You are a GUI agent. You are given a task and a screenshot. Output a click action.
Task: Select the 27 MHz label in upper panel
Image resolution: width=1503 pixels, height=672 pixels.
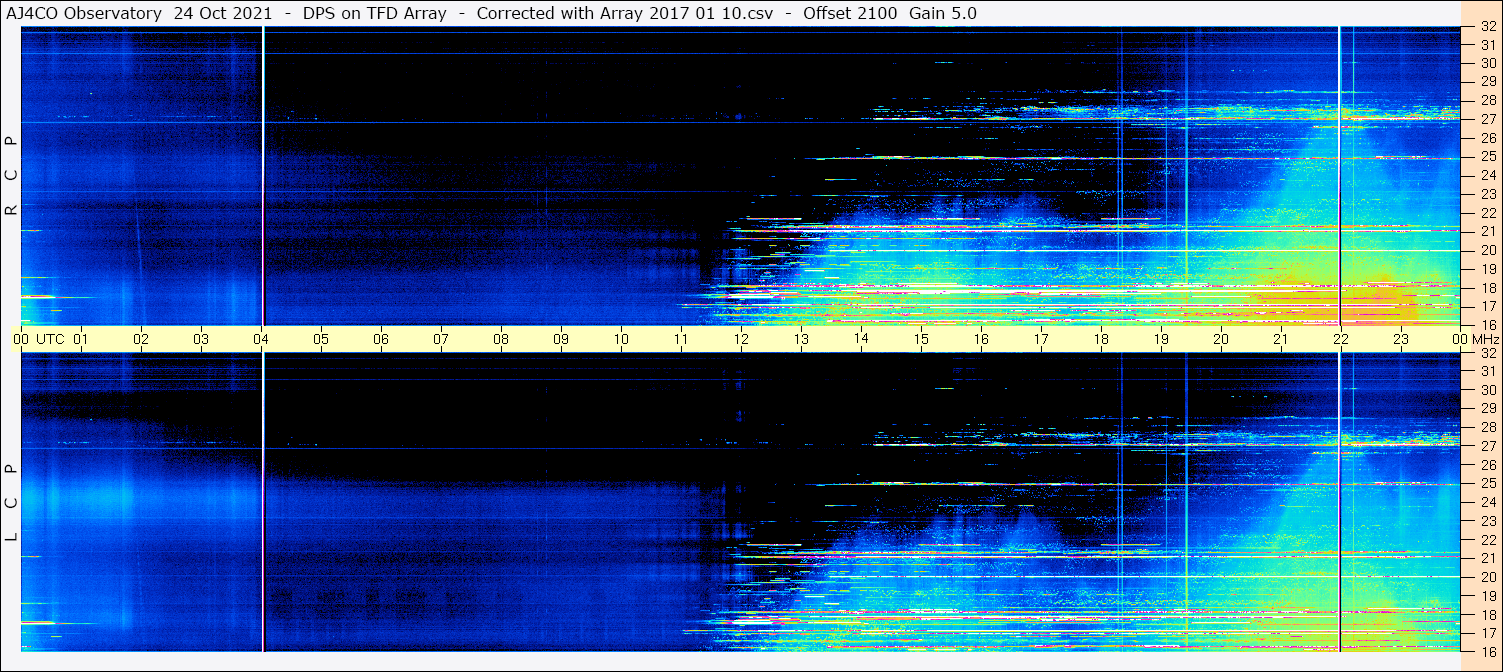point(1487,119)
